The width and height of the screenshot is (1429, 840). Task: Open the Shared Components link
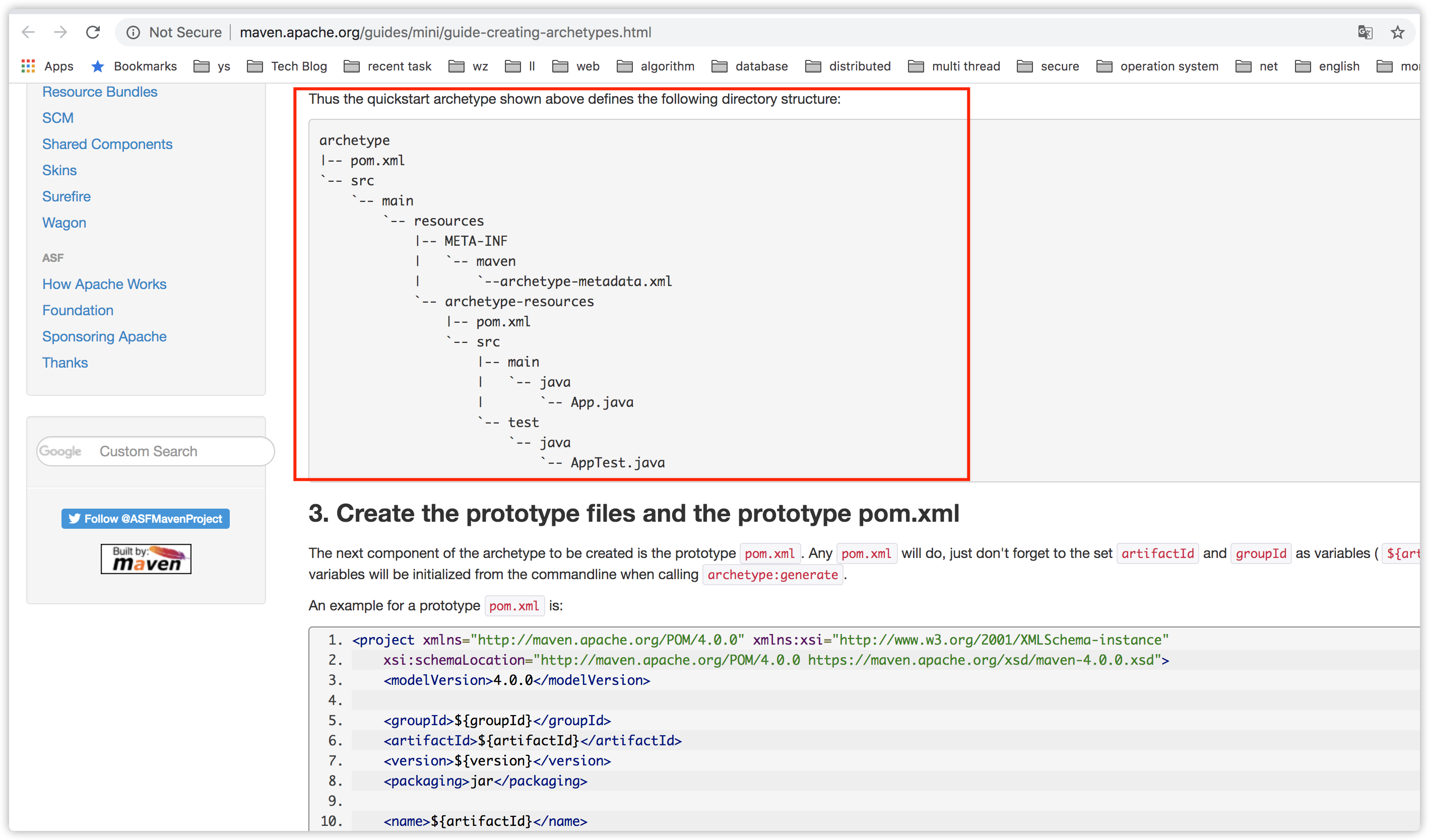pos(107,144)
